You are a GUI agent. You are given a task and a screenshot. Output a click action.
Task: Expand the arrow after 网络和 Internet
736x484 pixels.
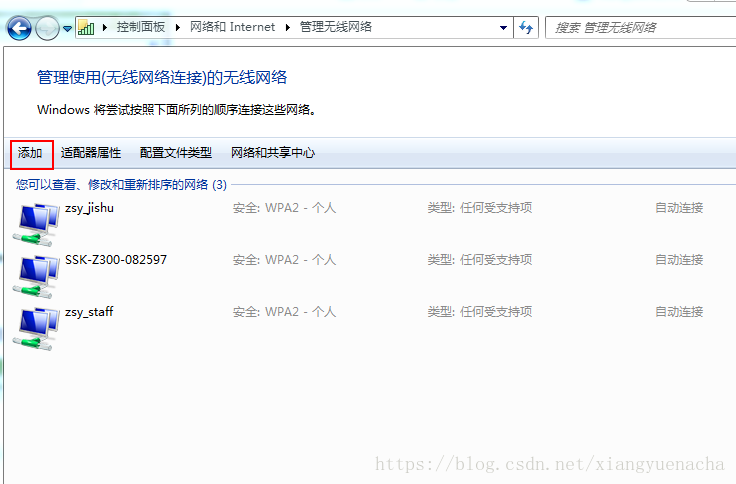point(287,27)
